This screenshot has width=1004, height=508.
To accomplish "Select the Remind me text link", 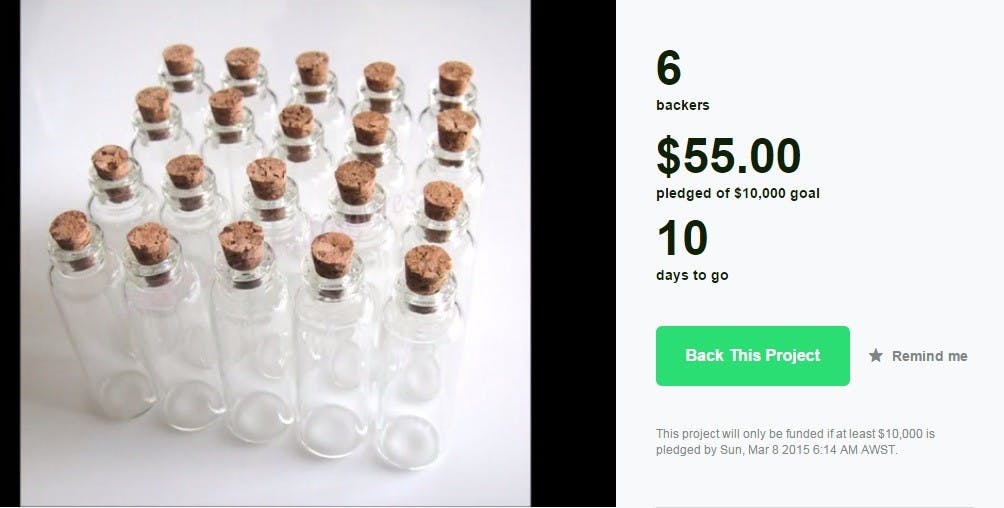I will [929, 356].
